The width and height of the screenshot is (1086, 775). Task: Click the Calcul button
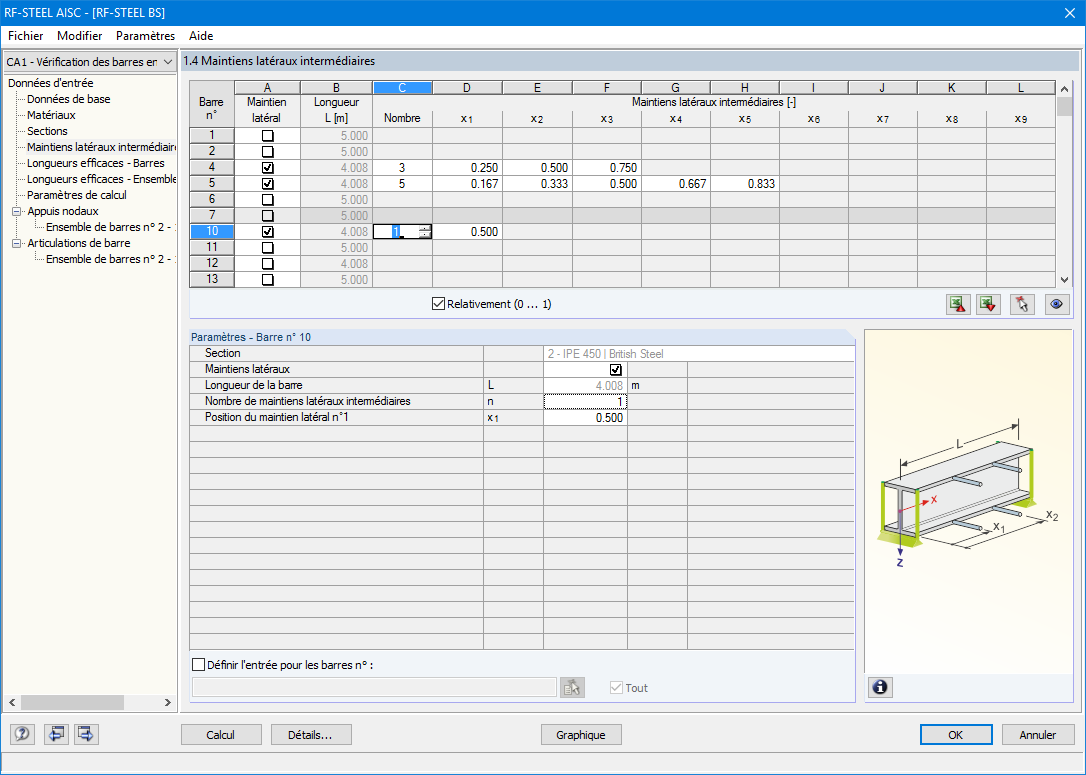click(x=221, y=735)
